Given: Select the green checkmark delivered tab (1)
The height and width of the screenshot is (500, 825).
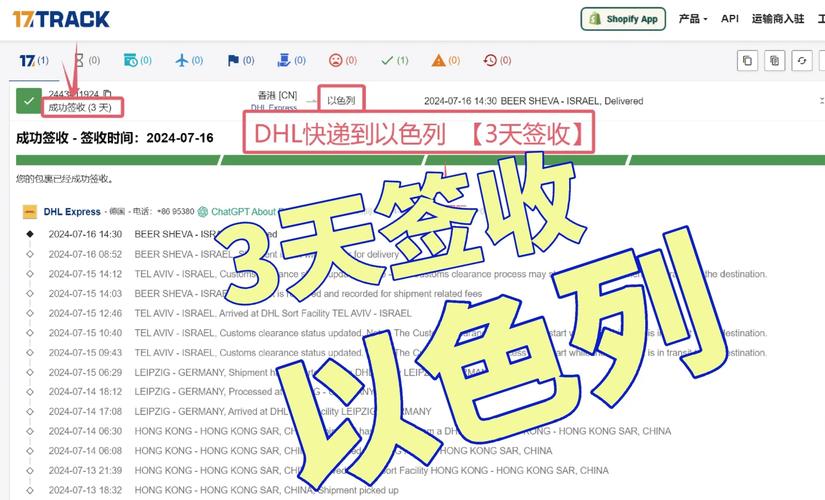Looking at the screenshot, I should tap(395, 61).
